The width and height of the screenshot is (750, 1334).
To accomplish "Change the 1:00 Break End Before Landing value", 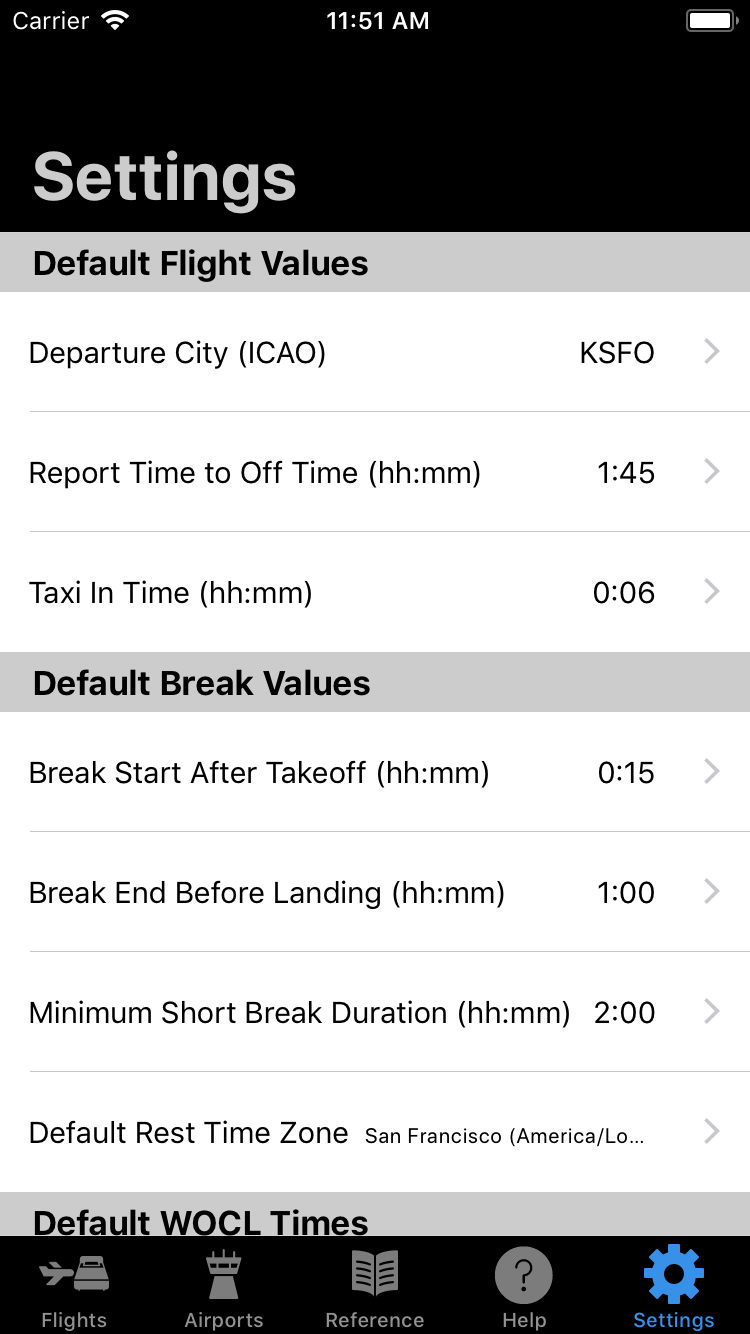I will (x=626, y=893).
